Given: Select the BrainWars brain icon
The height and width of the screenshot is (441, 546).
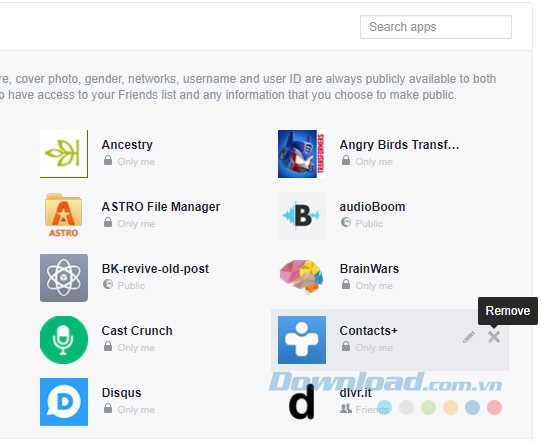Looking at the screenshot, I should 302,278.
